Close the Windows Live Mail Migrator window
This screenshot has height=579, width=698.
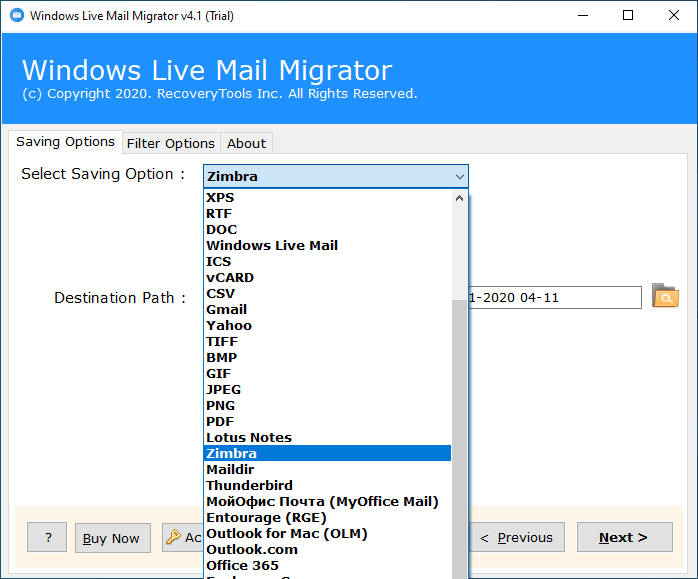pyautogui.click(x=674, y=15)
